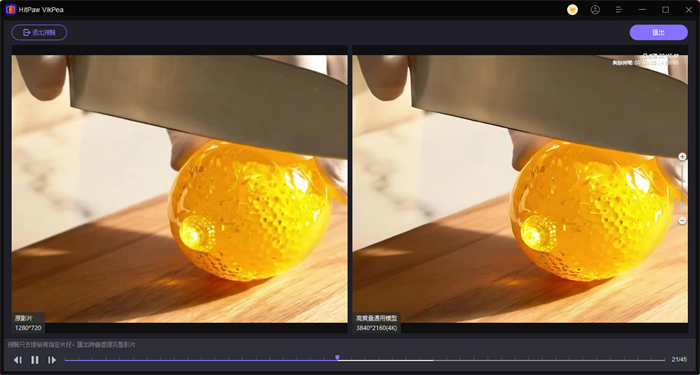
Task: Click the 21/45 frame counter
Action: (679, 360)
